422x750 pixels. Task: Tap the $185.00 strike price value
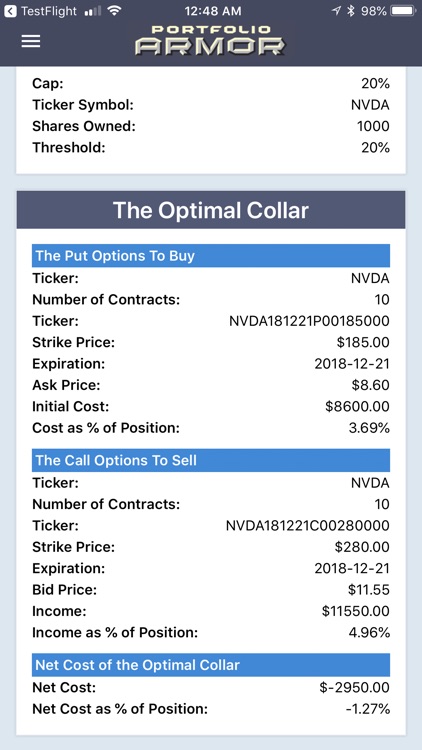(363, 342)
